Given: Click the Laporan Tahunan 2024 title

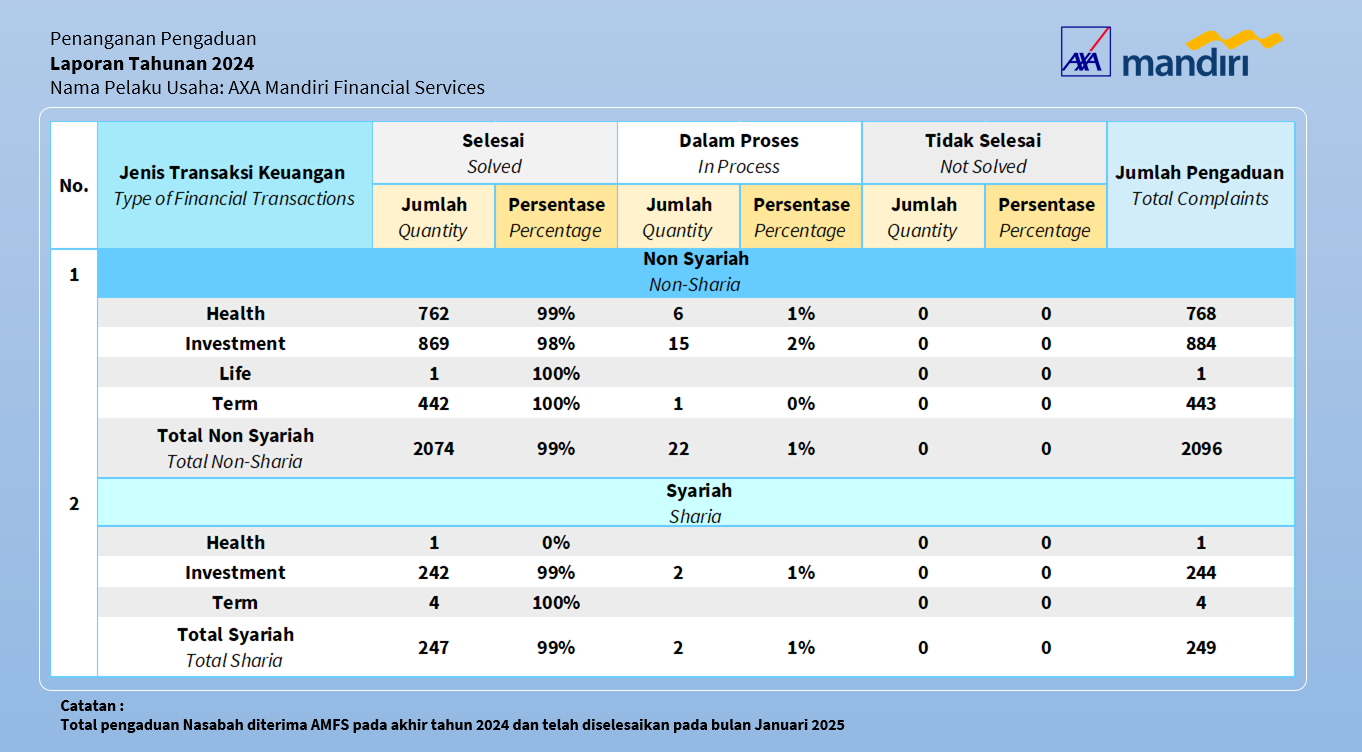Looking at the screenshot, I should (x=152, y=63).
